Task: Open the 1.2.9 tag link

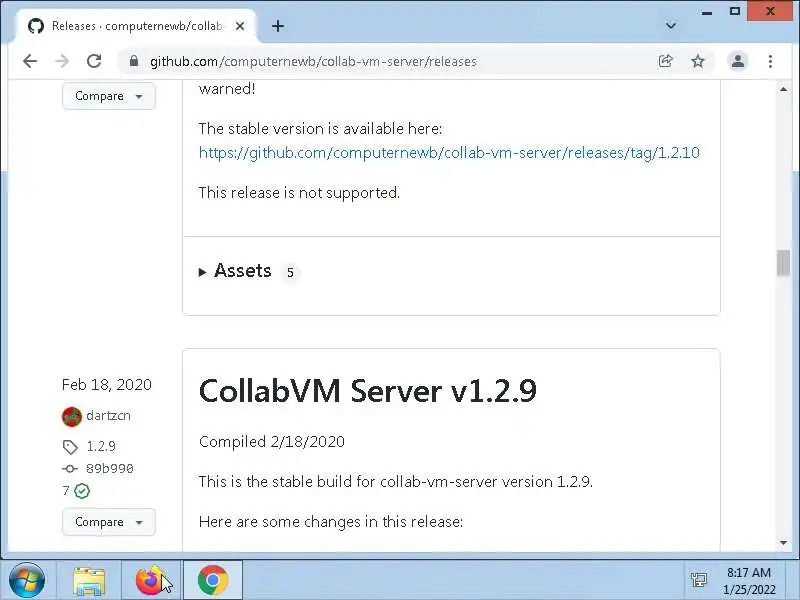Action: pyautogui.click(x=101, y=446)
